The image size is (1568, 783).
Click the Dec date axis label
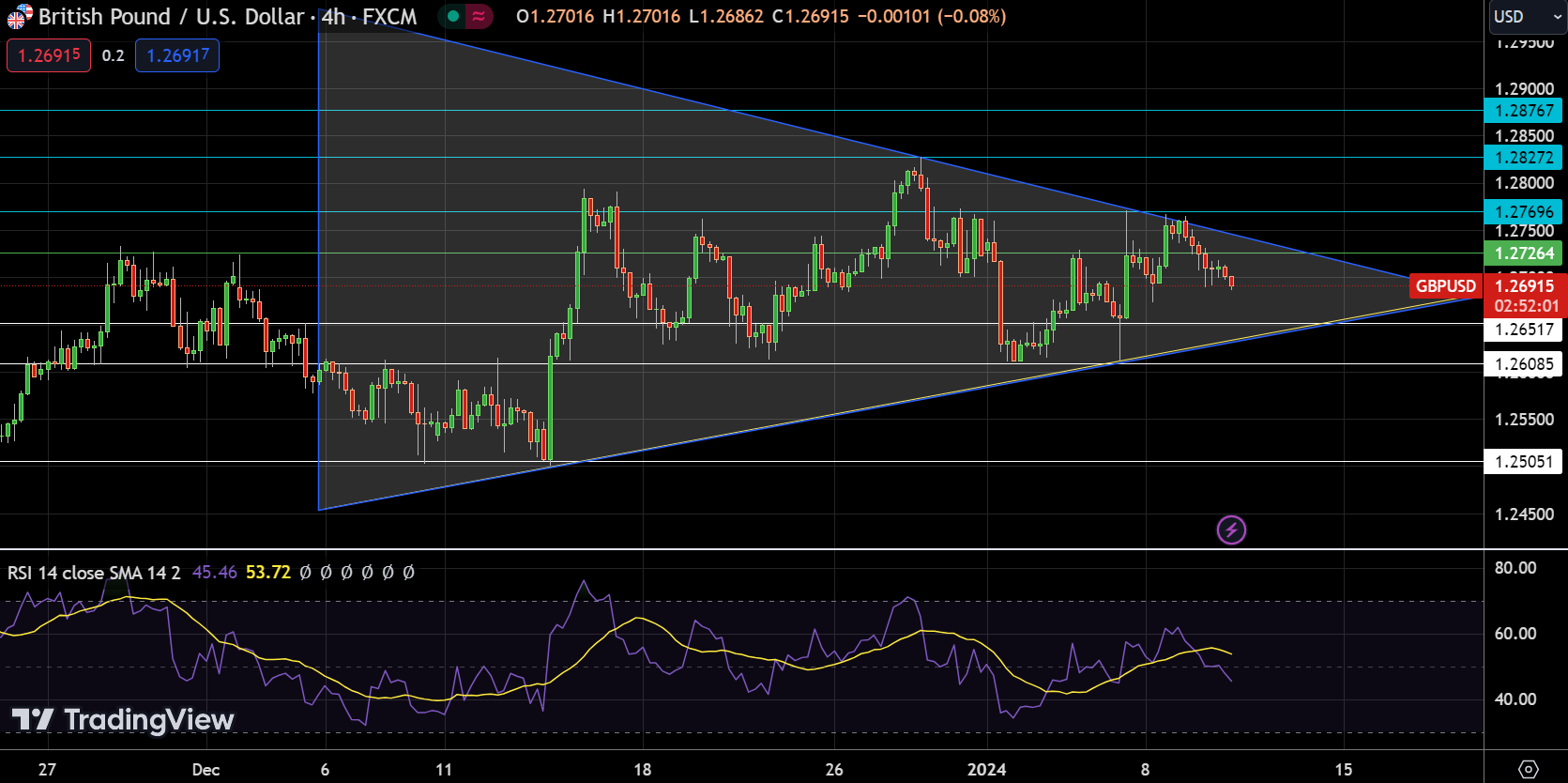click(x=206, y=770)
